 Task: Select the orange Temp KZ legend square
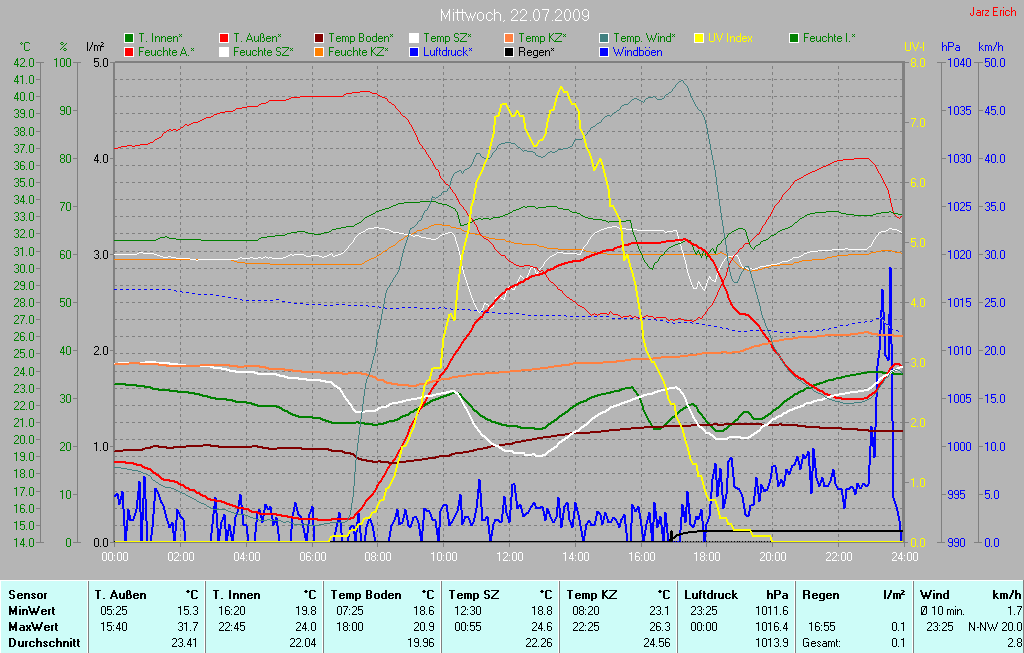pyautogui.click(x=509, y=38)
